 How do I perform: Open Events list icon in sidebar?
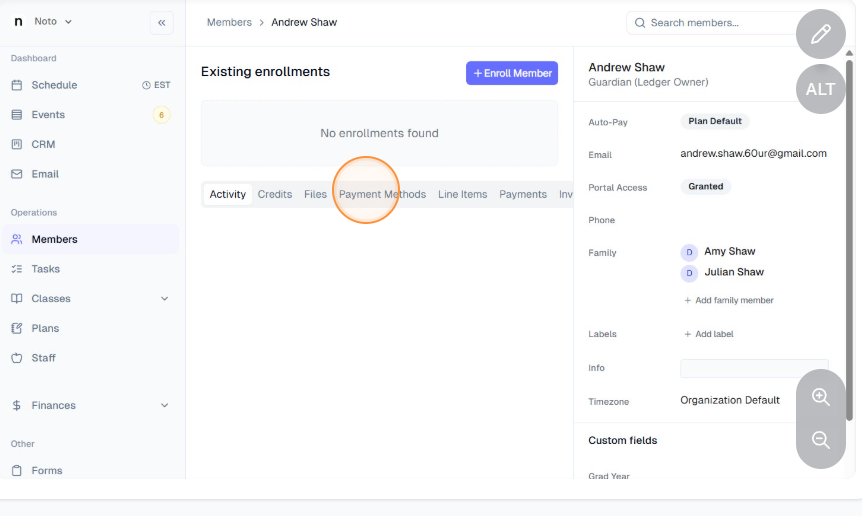17,115
